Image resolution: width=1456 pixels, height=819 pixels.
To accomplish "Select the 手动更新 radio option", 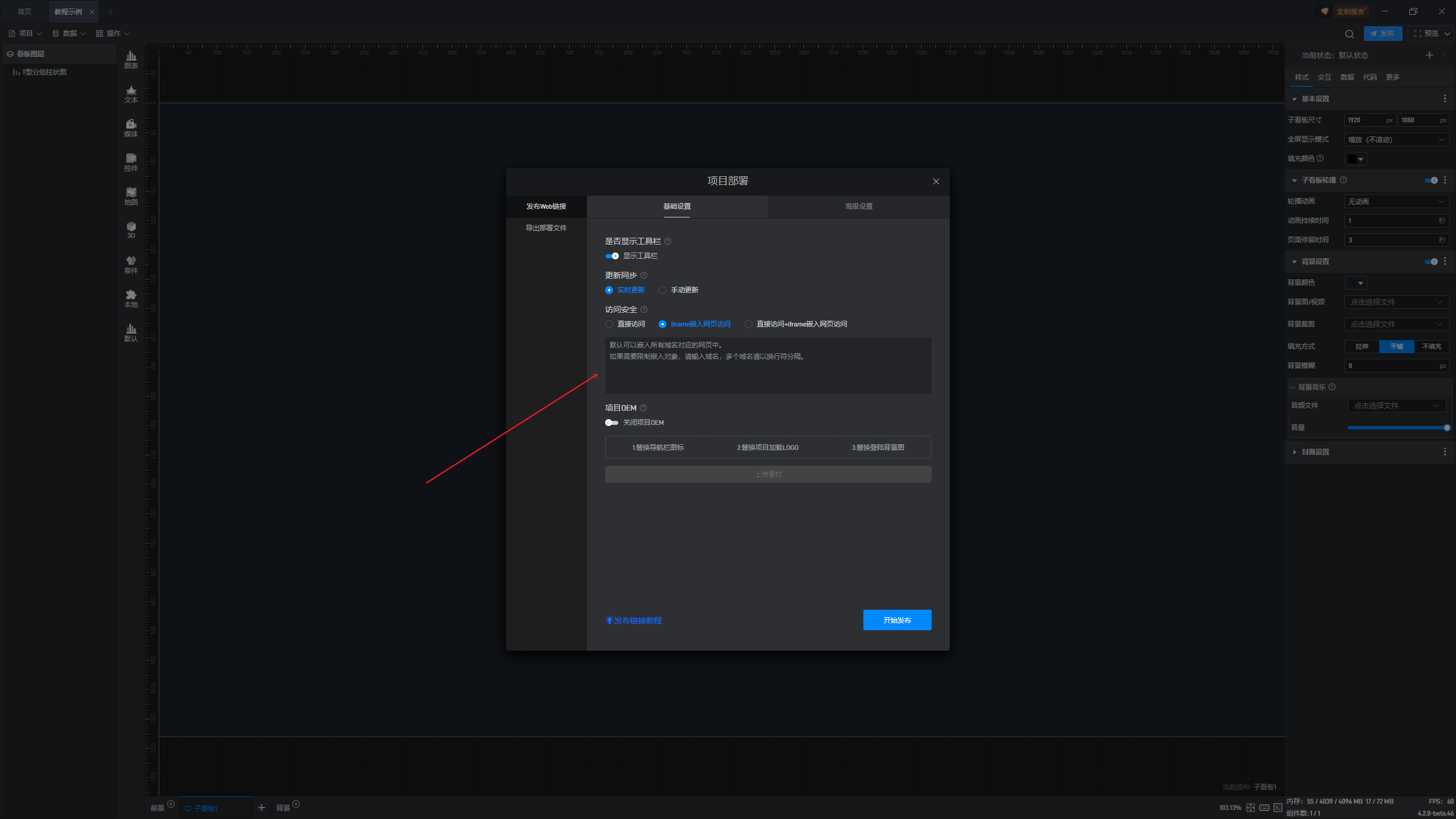I will tap(663, 290).
